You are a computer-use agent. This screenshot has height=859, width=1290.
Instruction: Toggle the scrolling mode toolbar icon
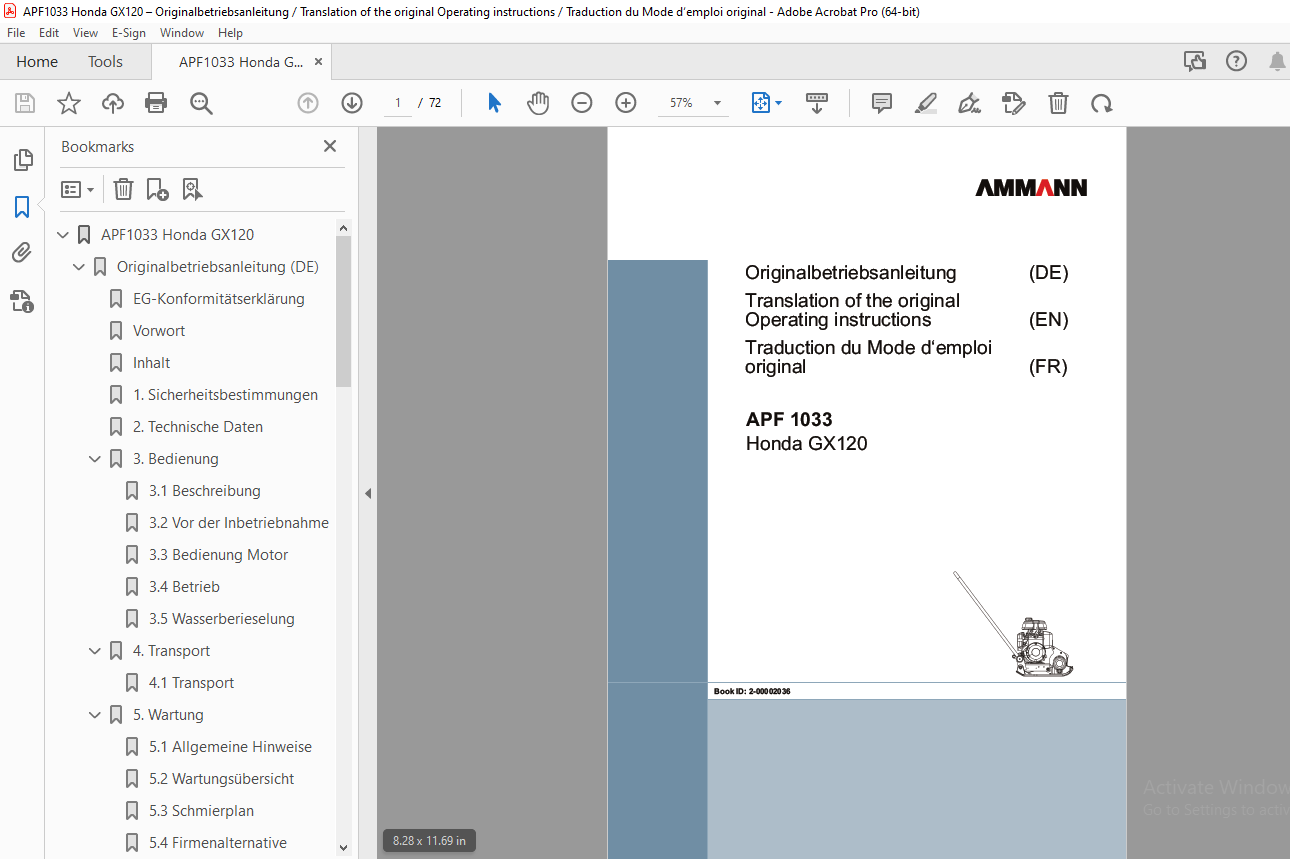[817, 103]
